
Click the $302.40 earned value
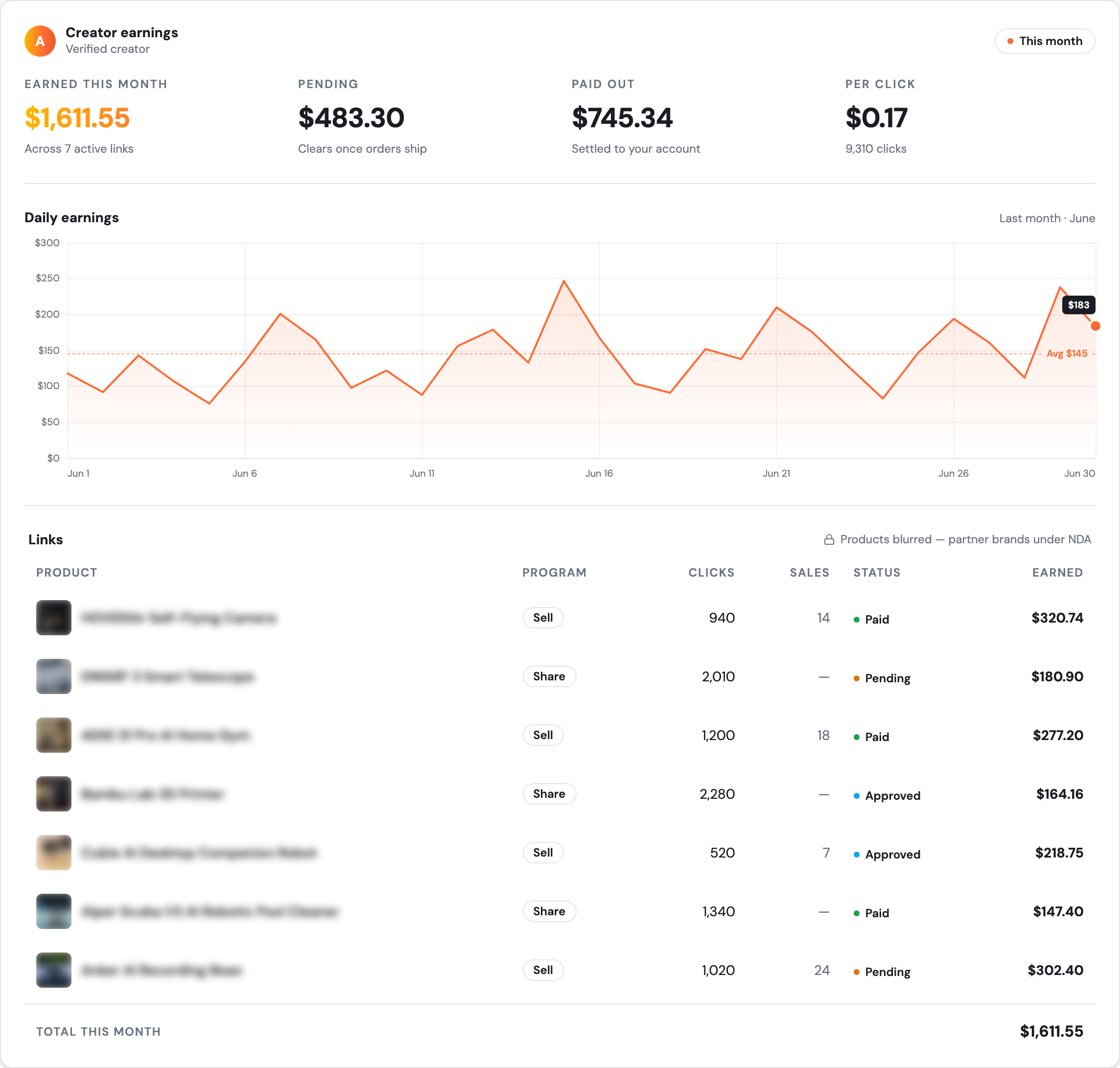point(1055,970)
